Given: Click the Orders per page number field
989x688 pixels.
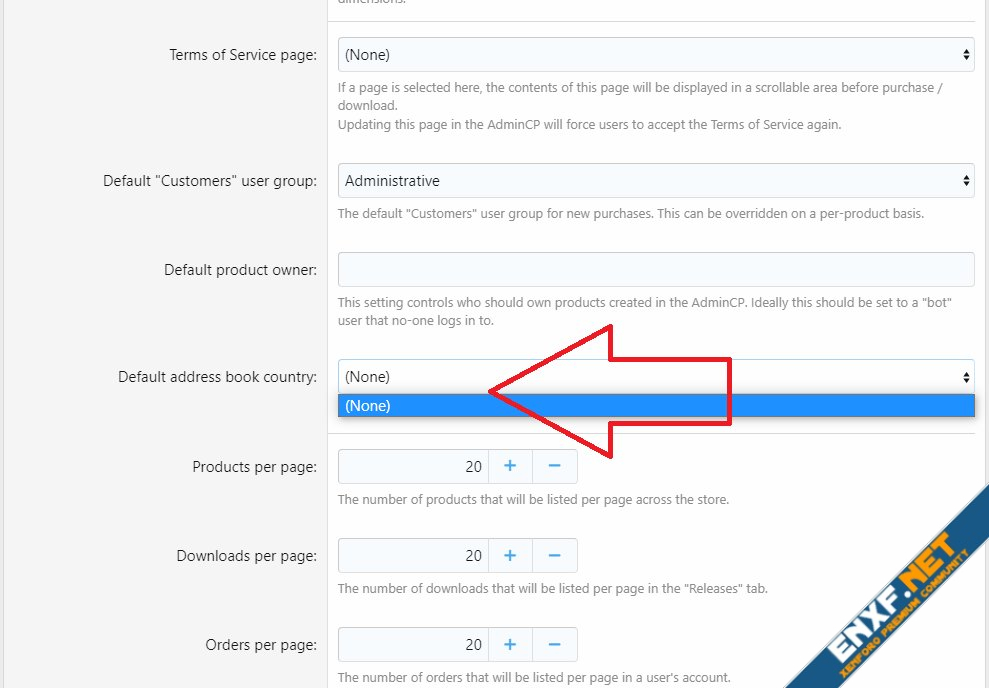Looking at the screenshot, I should point(412,644).
